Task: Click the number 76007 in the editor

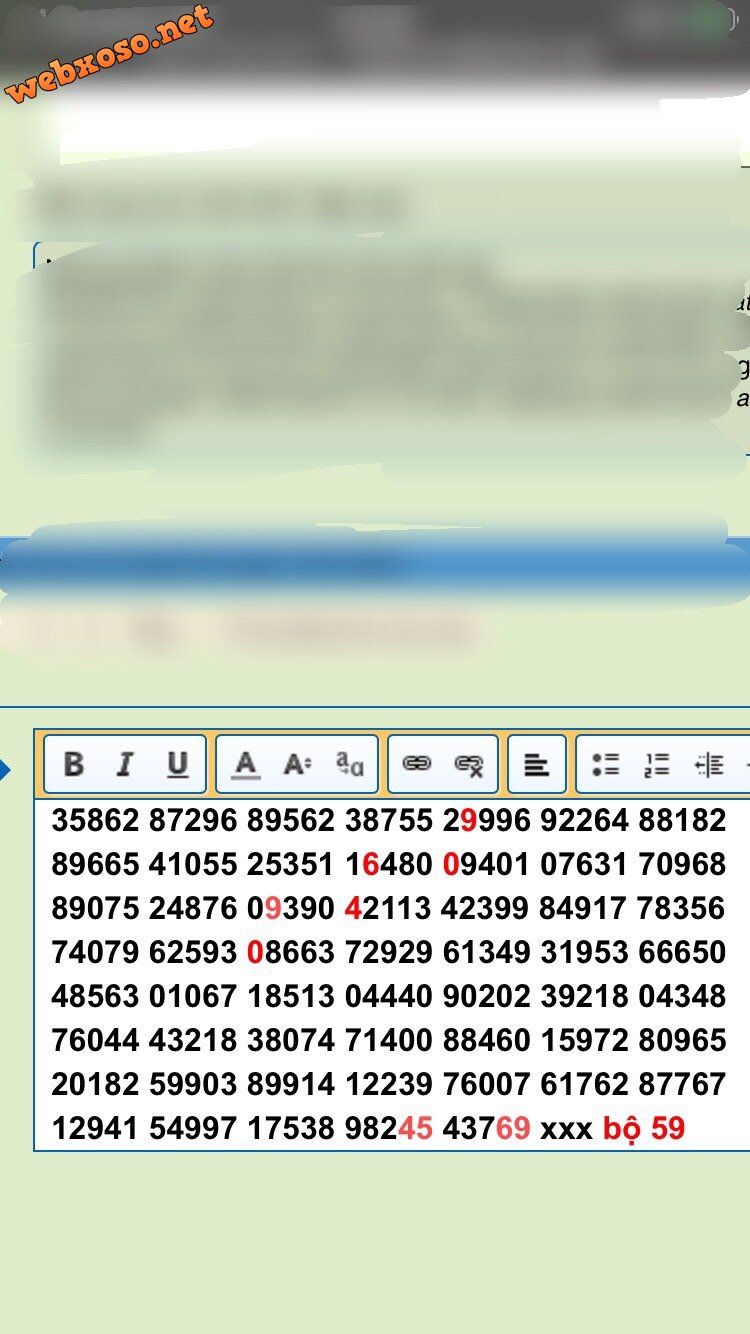Action: tap(487, 1085)
